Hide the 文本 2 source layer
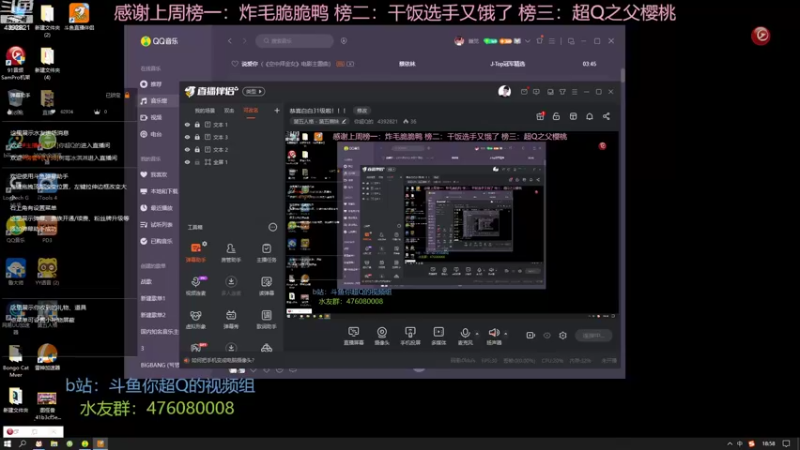 pos(187,149)
